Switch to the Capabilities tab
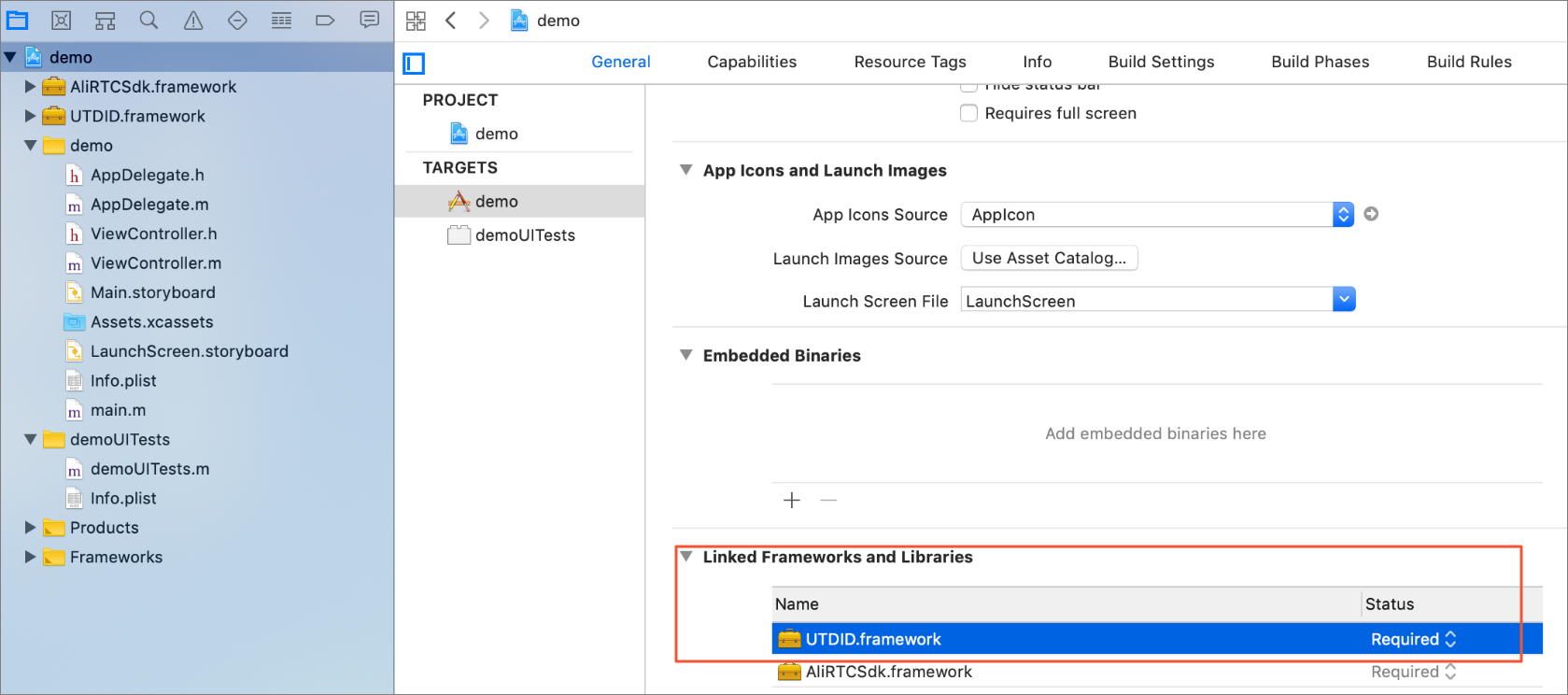This screenshot has height=695, width=1568. (x=752, y=62)
